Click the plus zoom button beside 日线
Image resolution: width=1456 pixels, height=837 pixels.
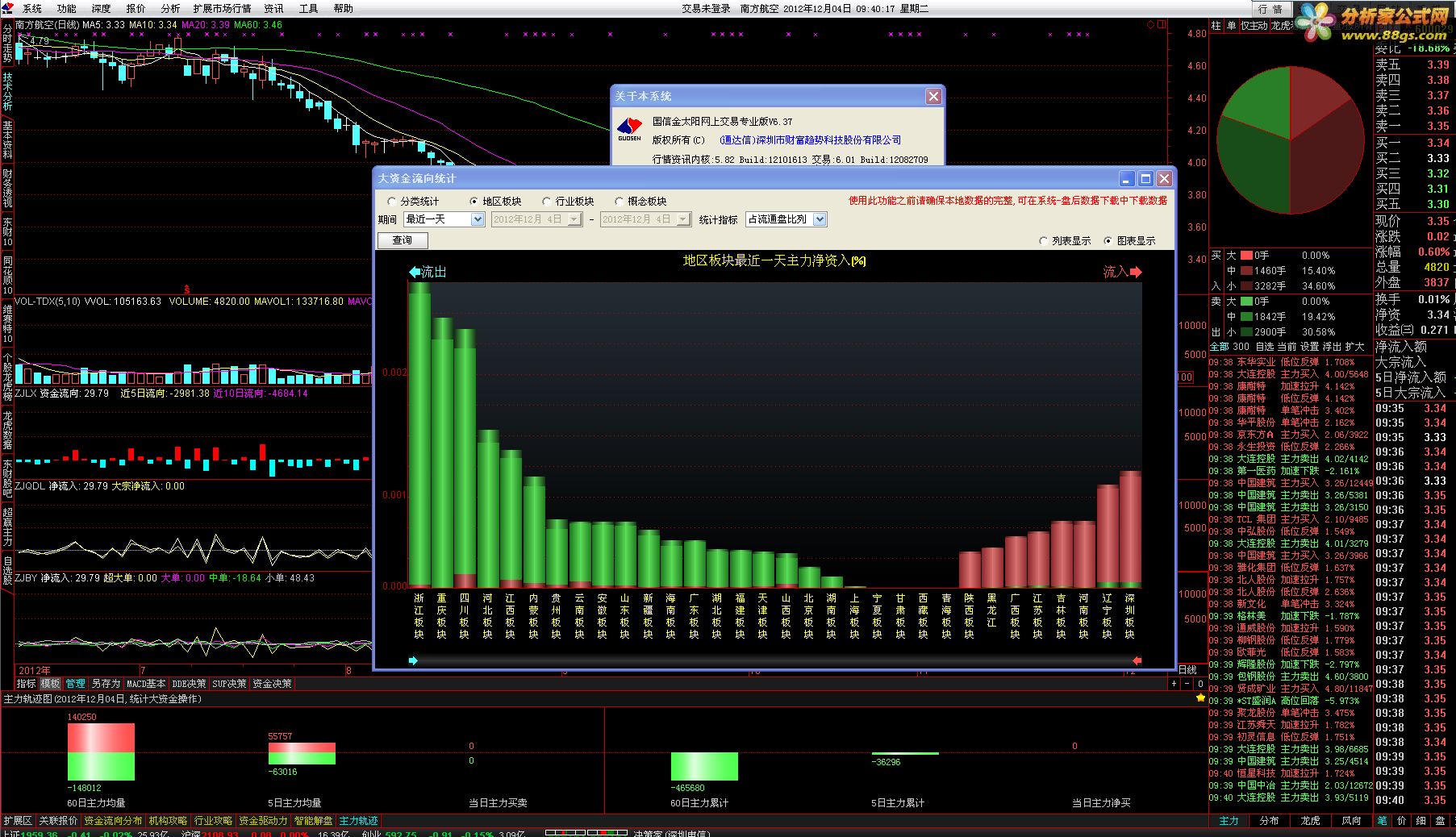(1174, 683)
